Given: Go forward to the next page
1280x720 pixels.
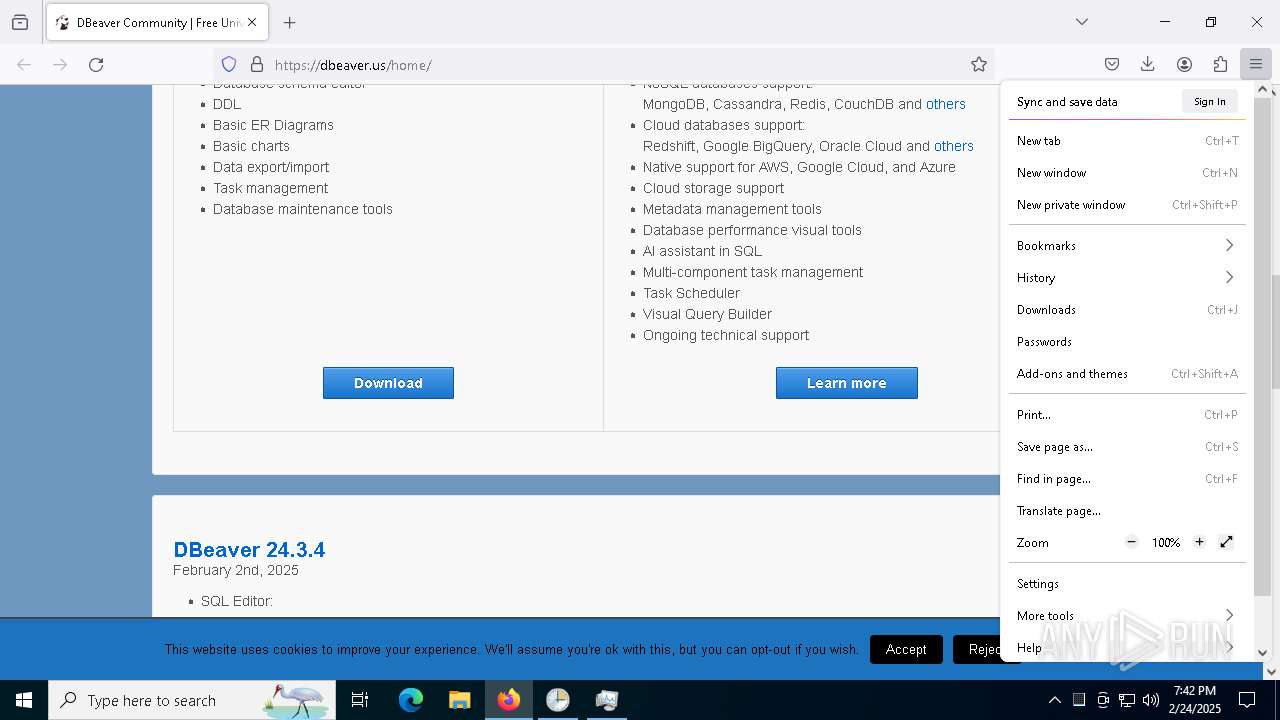Looking at the screenshot, I should point(60,64).
